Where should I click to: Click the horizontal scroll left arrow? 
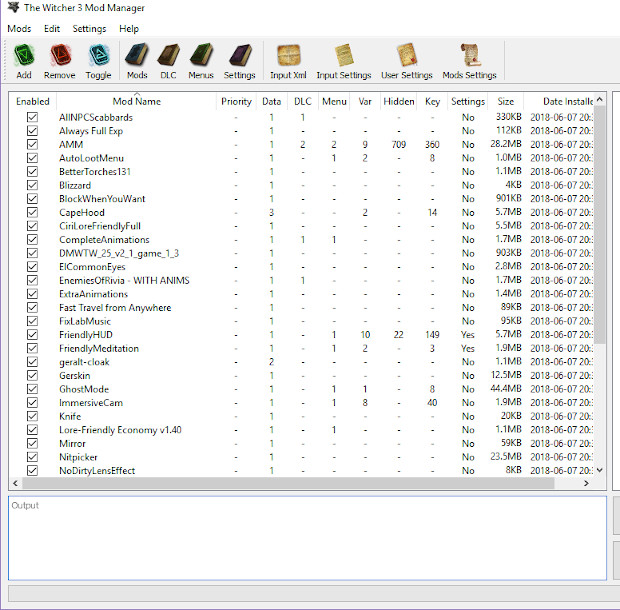click(15, 483)
